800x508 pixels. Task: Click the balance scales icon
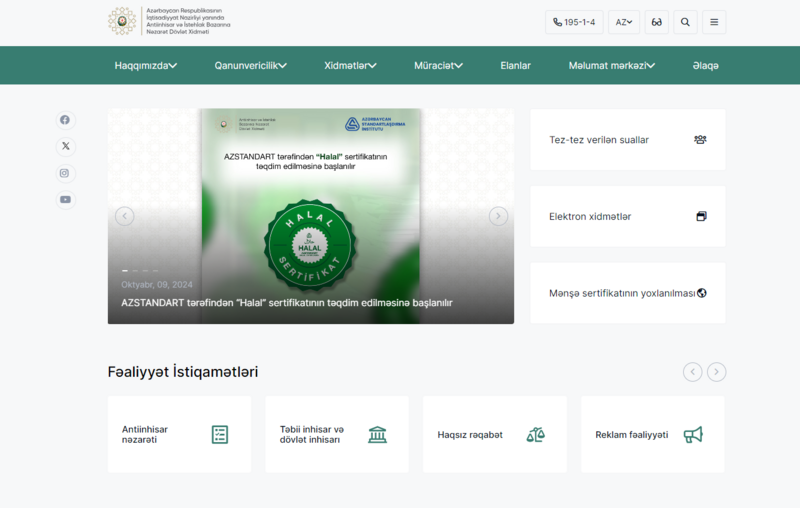536,435
